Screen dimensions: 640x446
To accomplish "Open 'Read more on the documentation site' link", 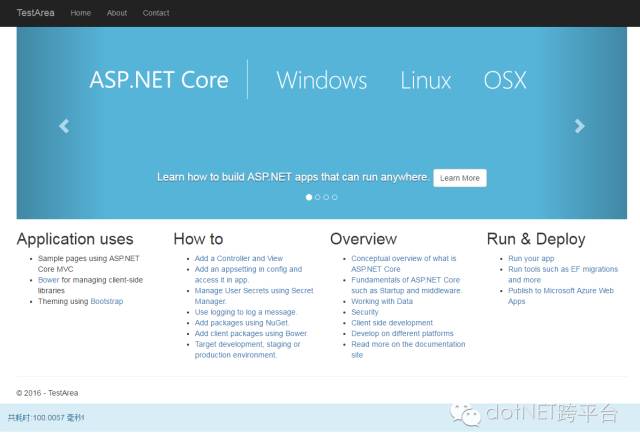I will click(x=408, y=349).
